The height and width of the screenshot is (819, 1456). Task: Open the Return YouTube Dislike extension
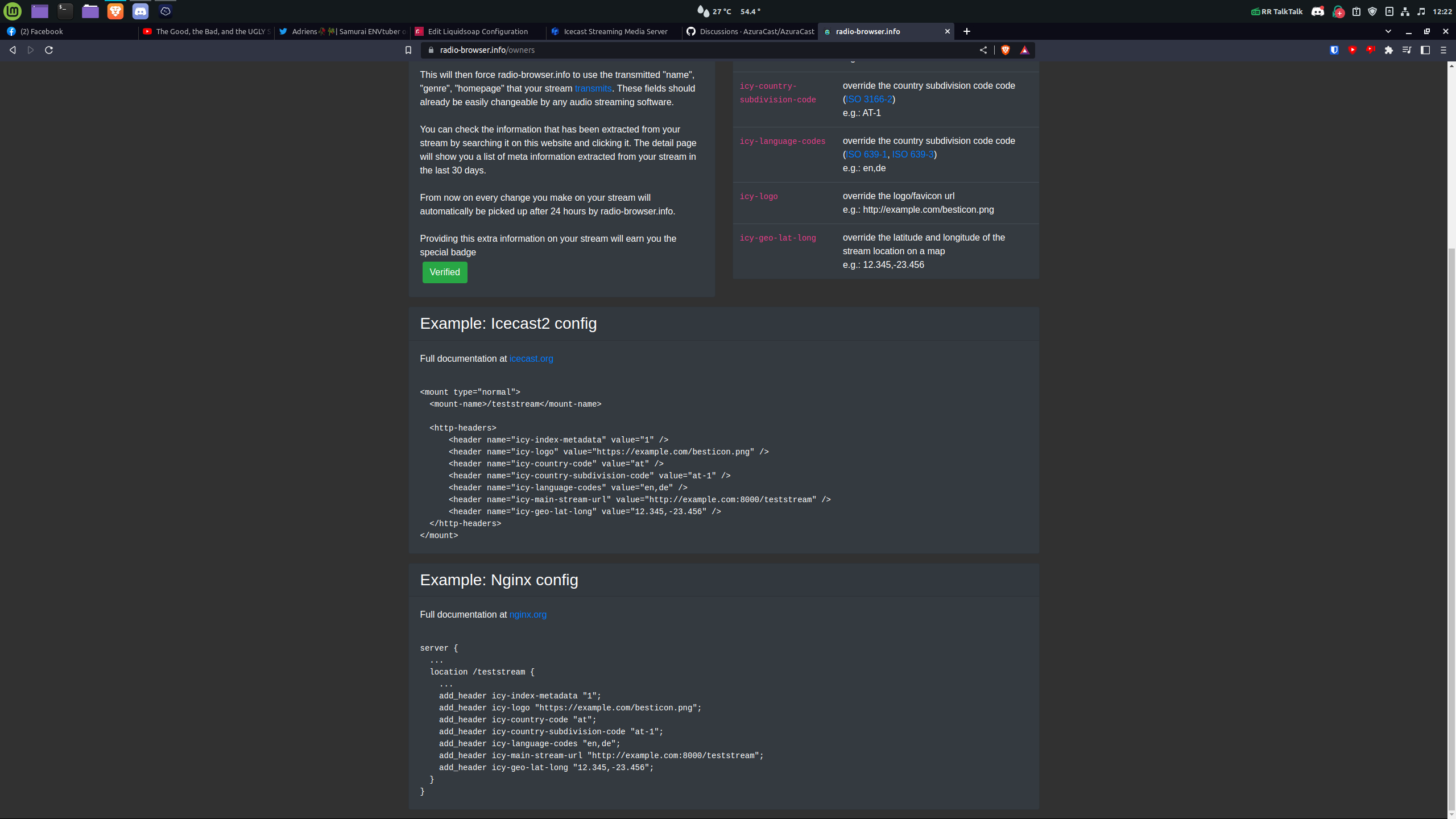click(1370, 50)
